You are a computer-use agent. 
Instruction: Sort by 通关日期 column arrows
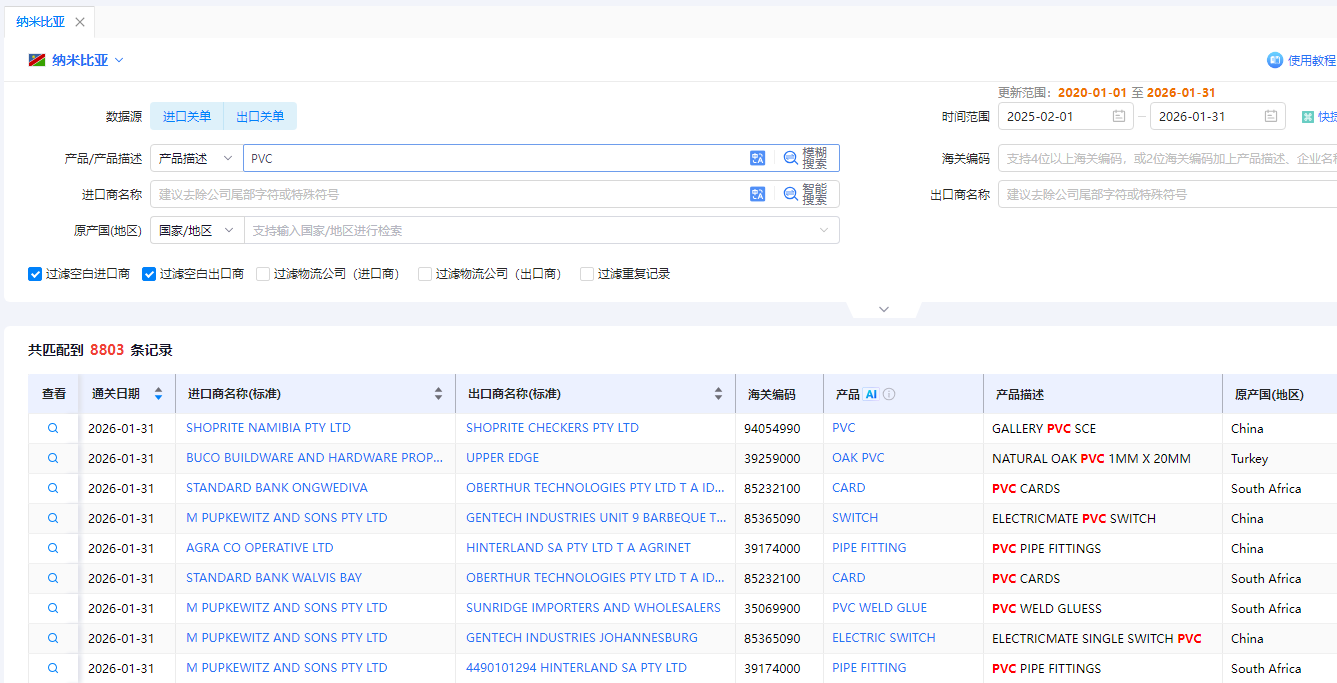(158, 394)
